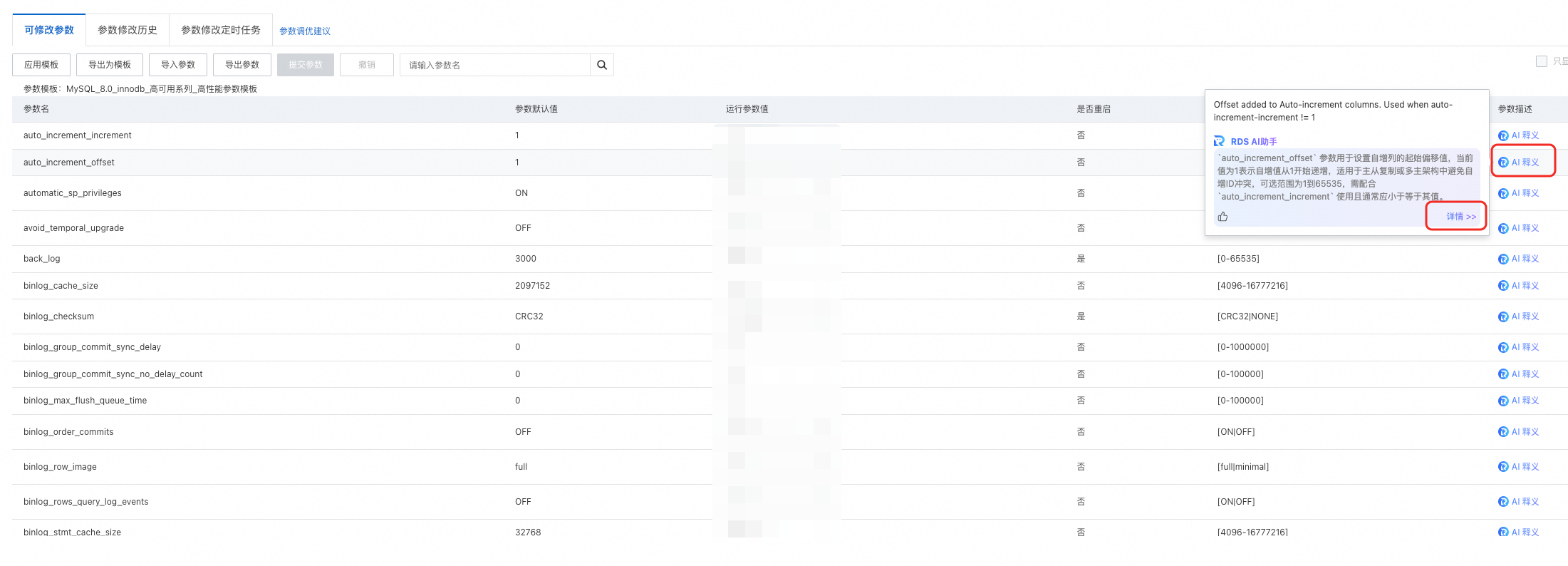Open AI 释义 for binlog_stmt_cache_size
The width and height of the screenshot is (1568, 566).
(1518, 532)
